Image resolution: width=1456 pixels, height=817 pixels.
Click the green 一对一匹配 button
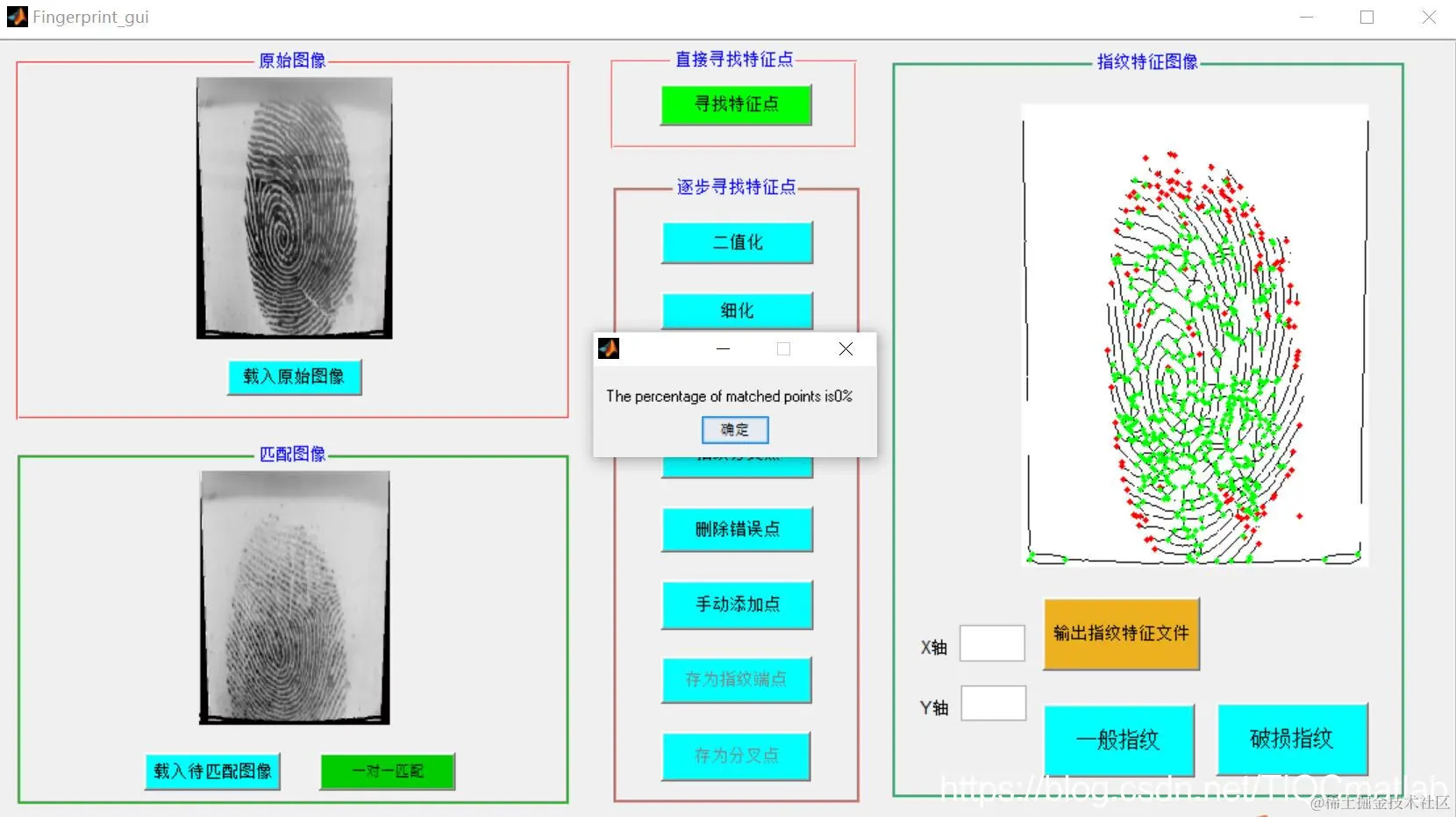[x=388, y=771]
